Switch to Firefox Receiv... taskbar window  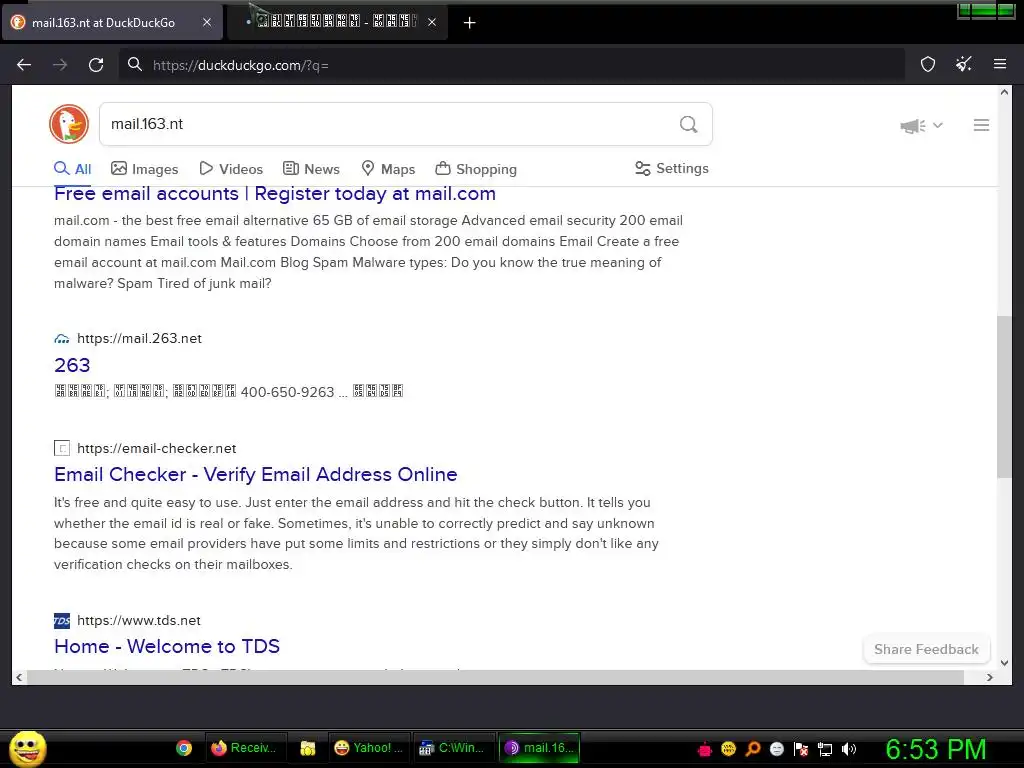point(246,748)
